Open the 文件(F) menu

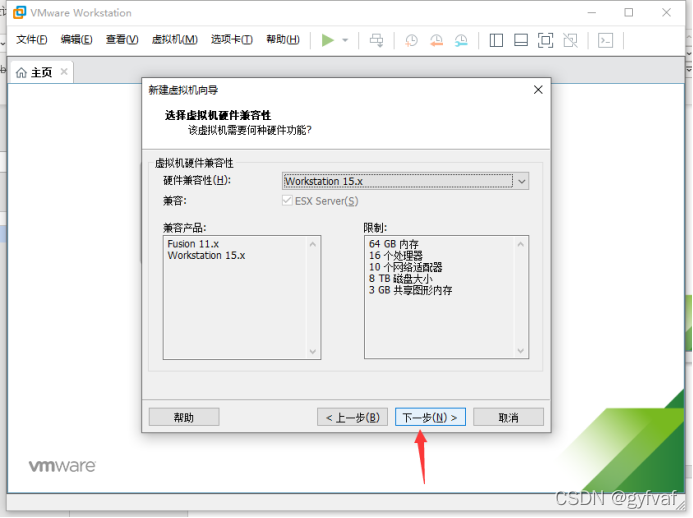(x=31, y=40)
